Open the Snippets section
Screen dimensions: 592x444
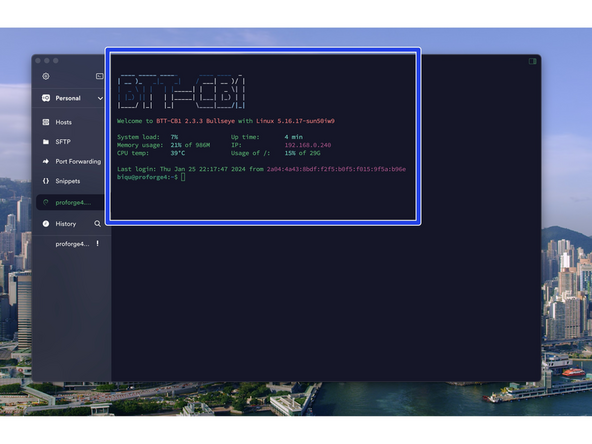click(x=68, y=181)
